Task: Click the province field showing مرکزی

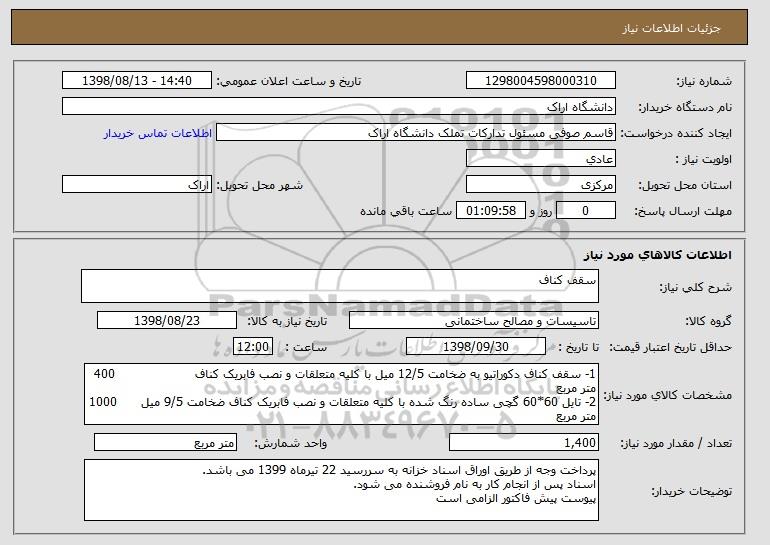Action: (x=541, y=185)
